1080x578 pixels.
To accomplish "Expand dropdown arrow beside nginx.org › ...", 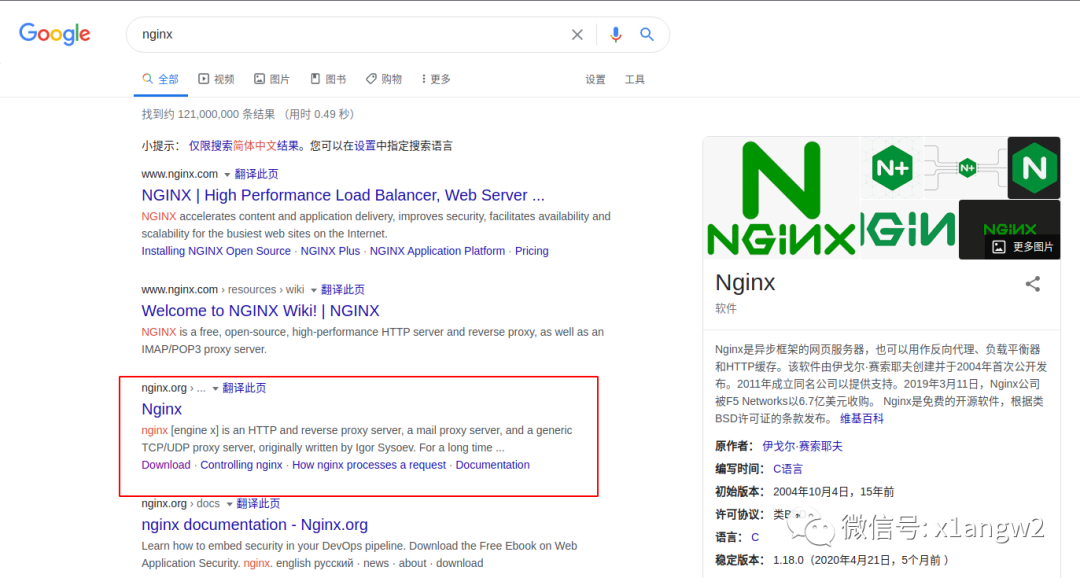I will point(215,389).
